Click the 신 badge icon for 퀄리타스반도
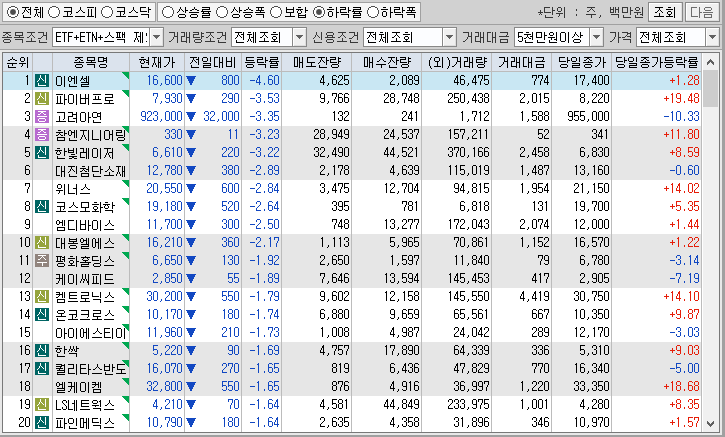Viewport: 725px width, 437px height. point(42,369)
